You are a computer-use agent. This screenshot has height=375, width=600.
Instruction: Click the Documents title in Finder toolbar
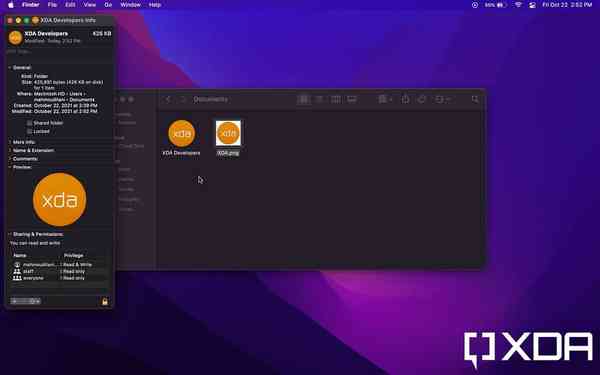pos(211,99)
